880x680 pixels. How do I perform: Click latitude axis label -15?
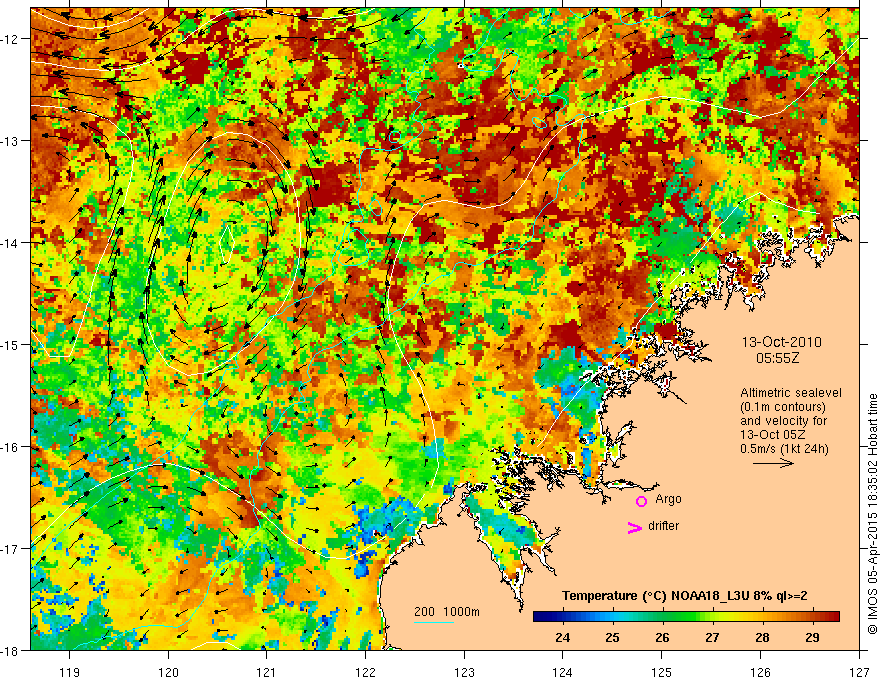pos(11,344)
